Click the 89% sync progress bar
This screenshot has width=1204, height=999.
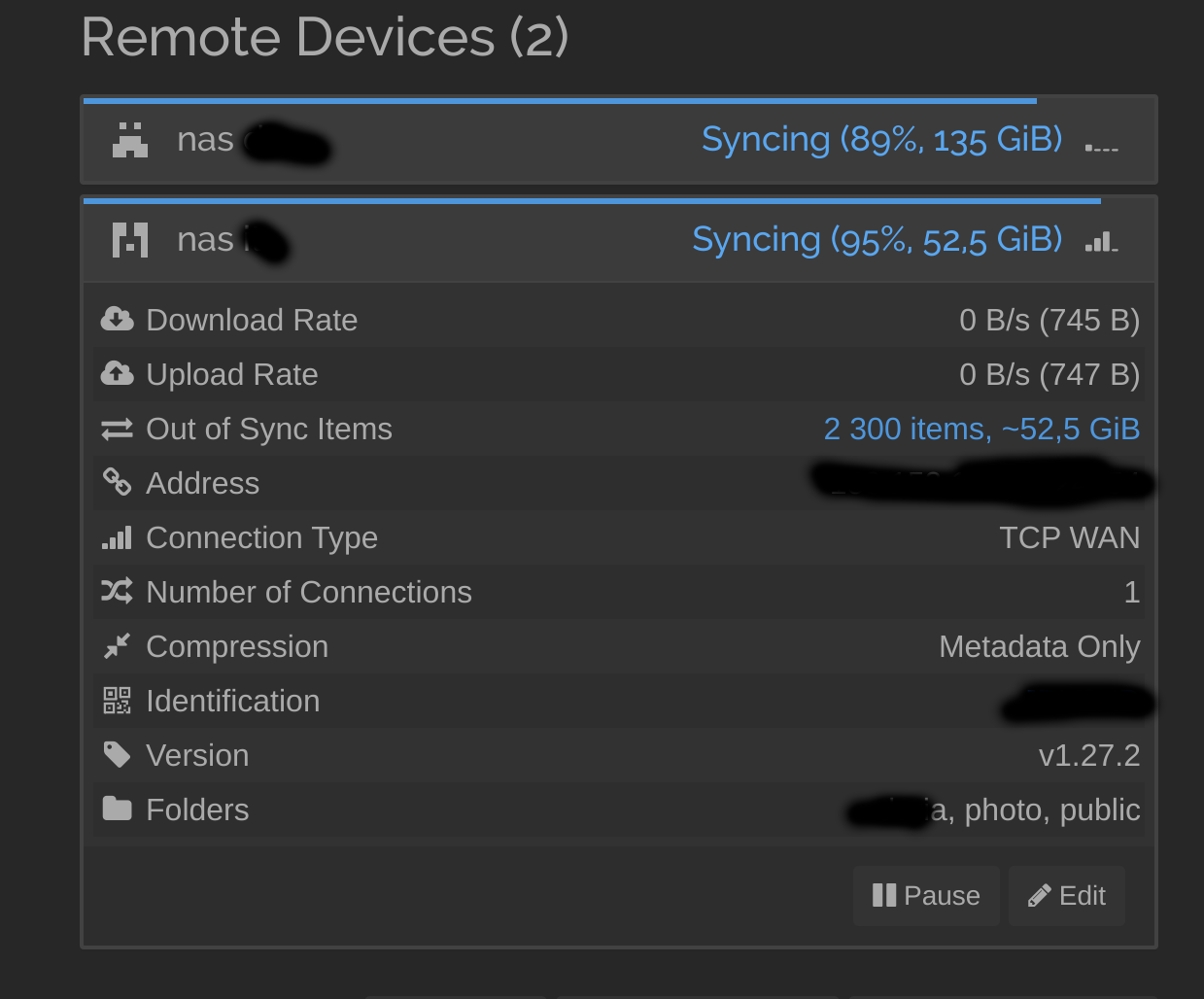coord(560,100)
